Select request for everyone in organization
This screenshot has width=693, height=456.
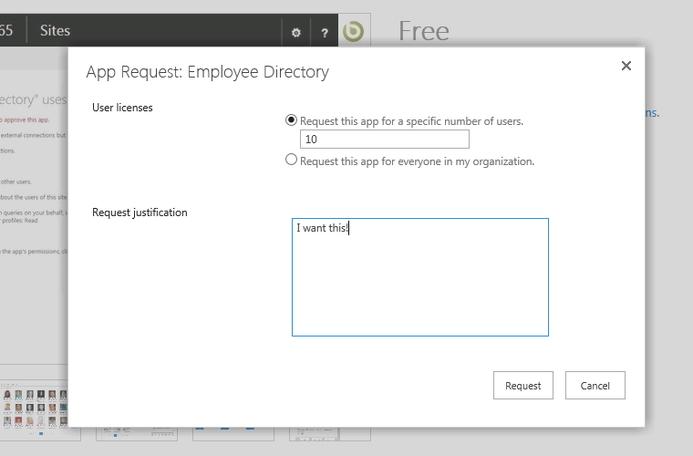291,160
